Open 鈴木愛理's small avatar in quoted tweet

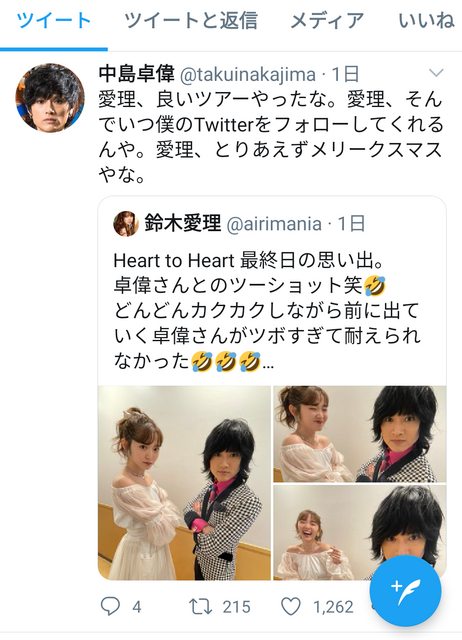coord(126,224)
